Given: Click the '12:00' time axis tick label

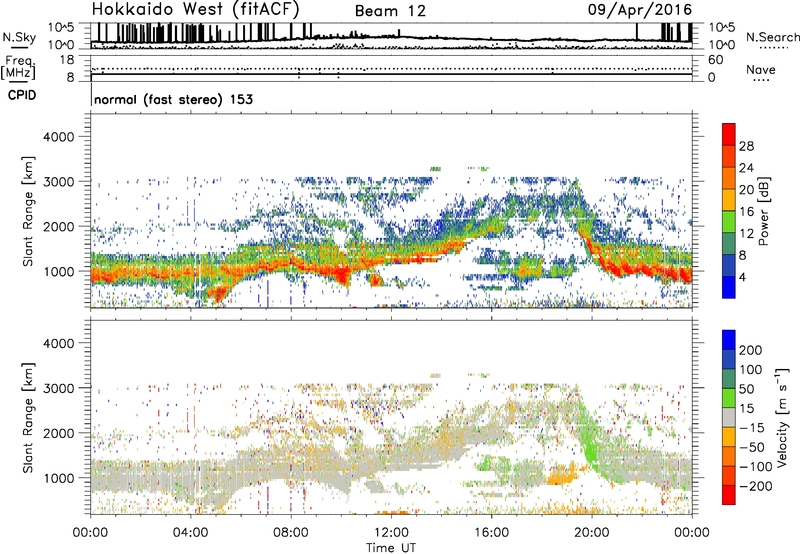Looking at the screenshot, I should coord(391,533).
